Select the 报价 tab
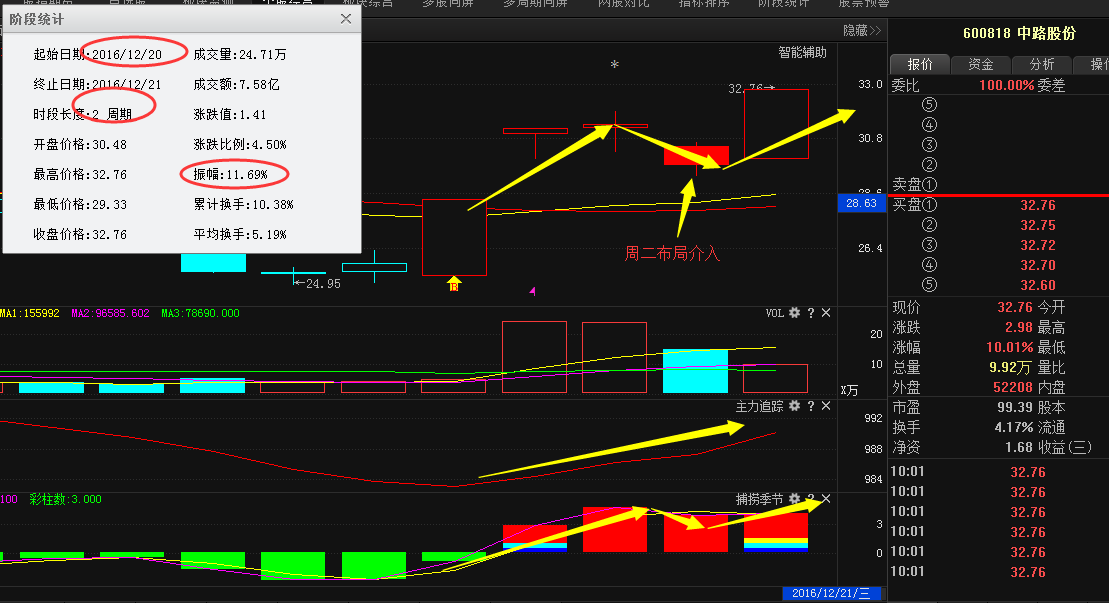Image resolution: width=1109 pixels, height=603 pixels. [919, 64]
